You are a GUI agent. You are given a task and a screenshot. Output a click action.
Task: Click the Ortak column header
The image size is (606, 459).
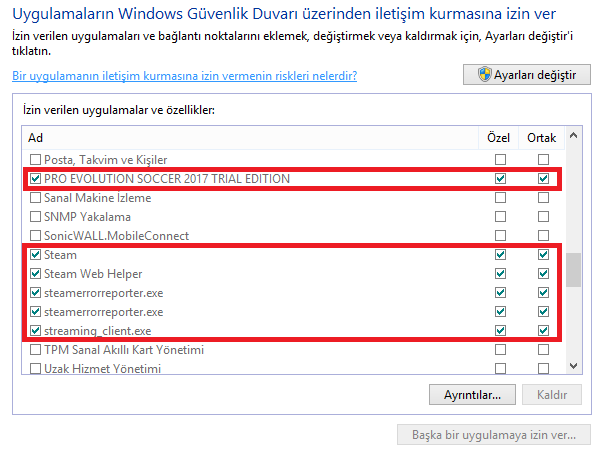pos(541,138)
